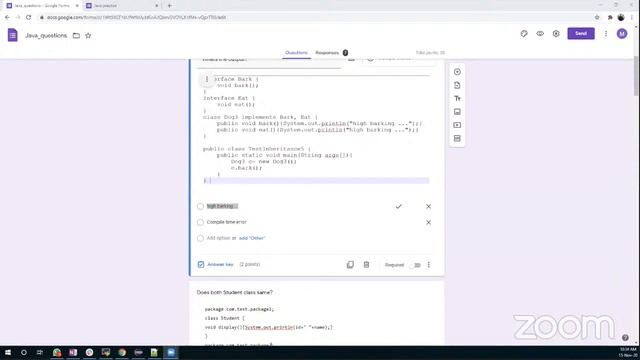Click the purple Send button
This screenshot has width=640, height=360.
coord(581,33)
